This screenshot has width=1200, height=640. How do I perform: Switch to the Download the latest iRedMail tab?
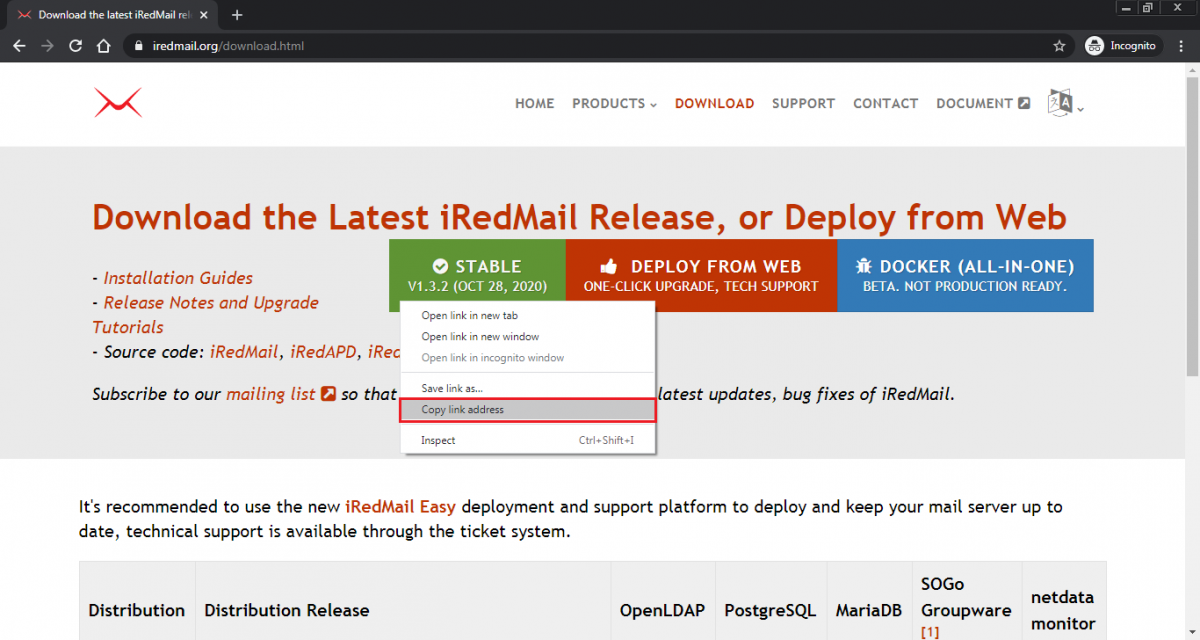tap(110, 15)
